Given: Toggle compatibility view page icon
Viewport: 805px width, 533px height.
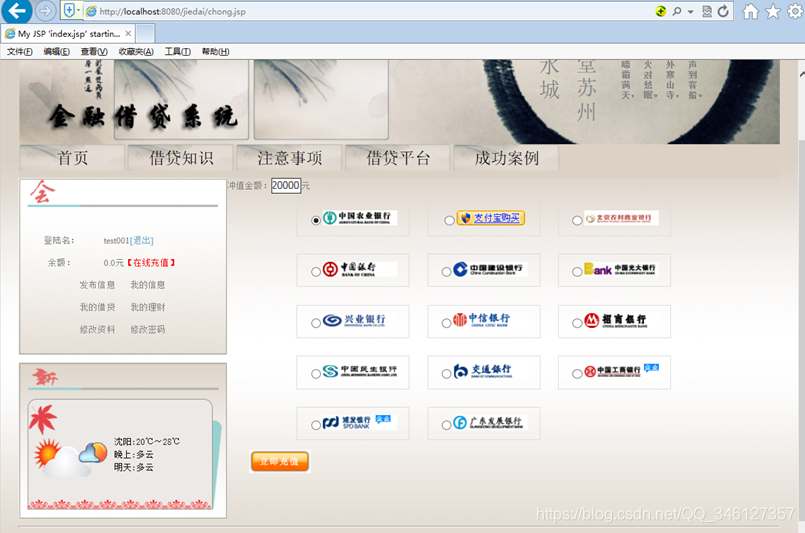Looking at the screenshot, I should [x=707, y=11].
